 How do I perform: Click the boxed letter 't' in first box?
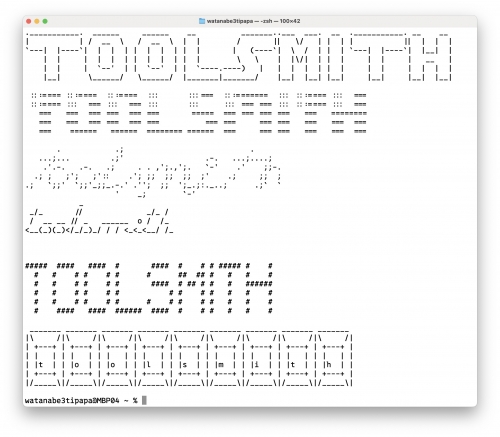(x=41, y=365)
